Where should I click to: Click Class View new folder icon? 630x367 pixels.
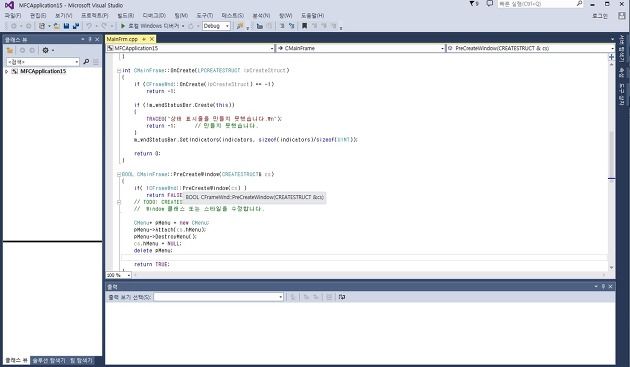click(x=10, y=50)
